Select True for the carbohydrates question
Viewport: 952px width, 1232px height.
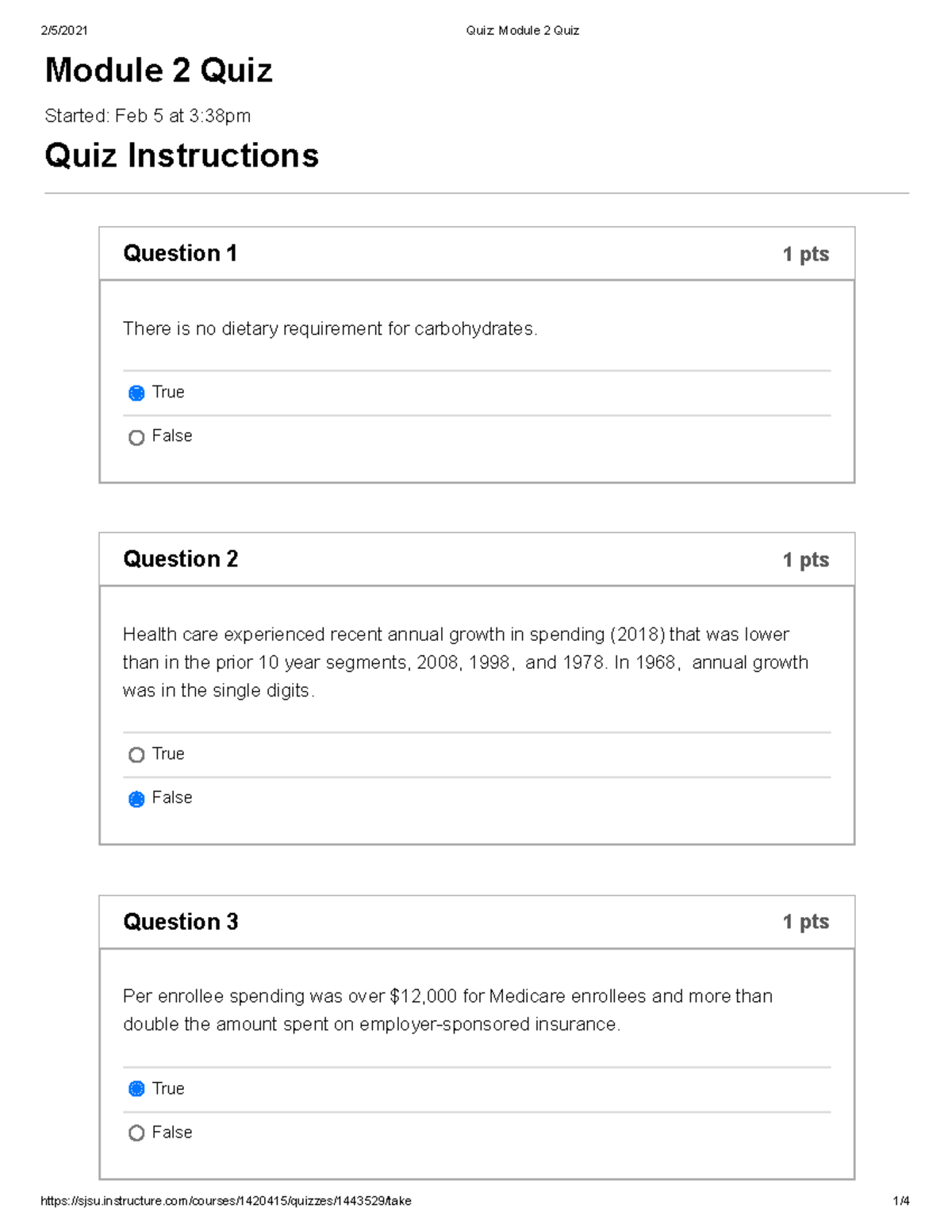pyautogui.click(x=136, y=393)
